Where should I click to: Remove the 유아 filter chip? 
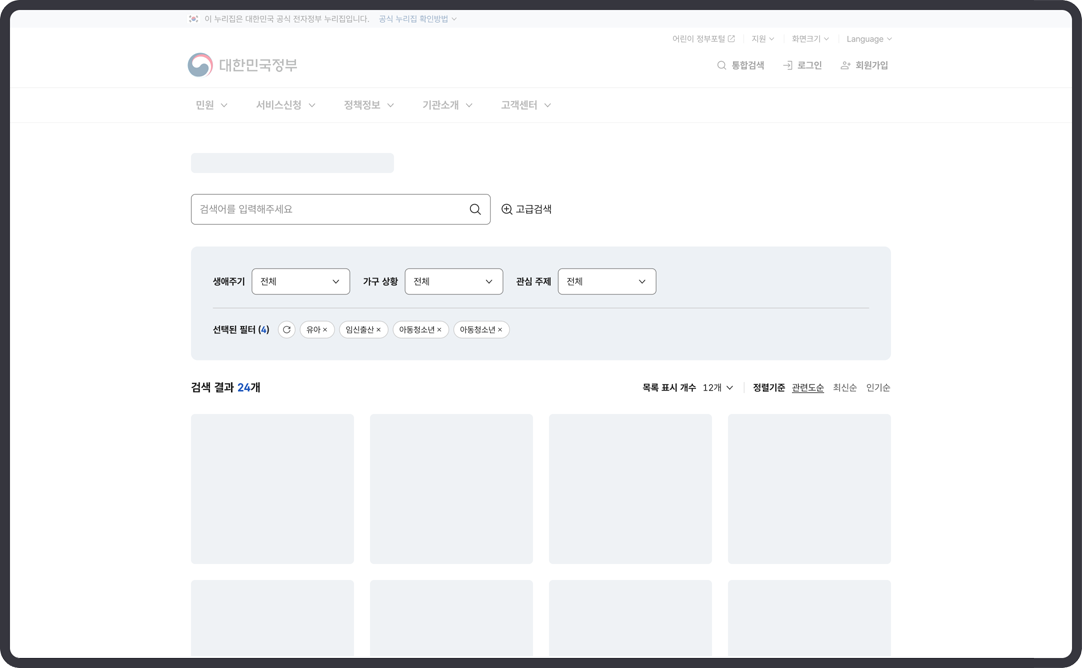click(325, 330)
